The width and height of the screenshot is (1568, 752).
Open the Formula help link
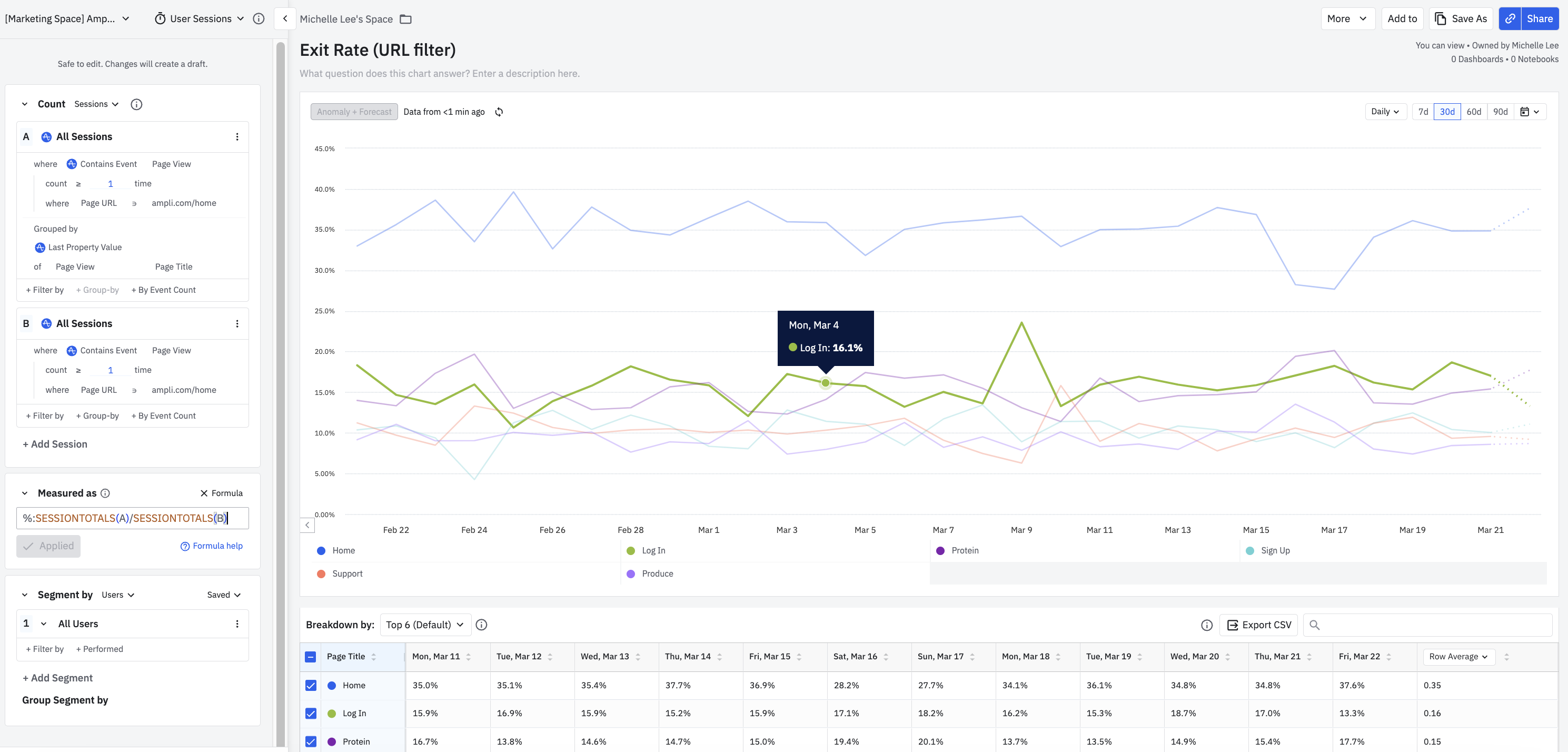(x=211, y=546)
